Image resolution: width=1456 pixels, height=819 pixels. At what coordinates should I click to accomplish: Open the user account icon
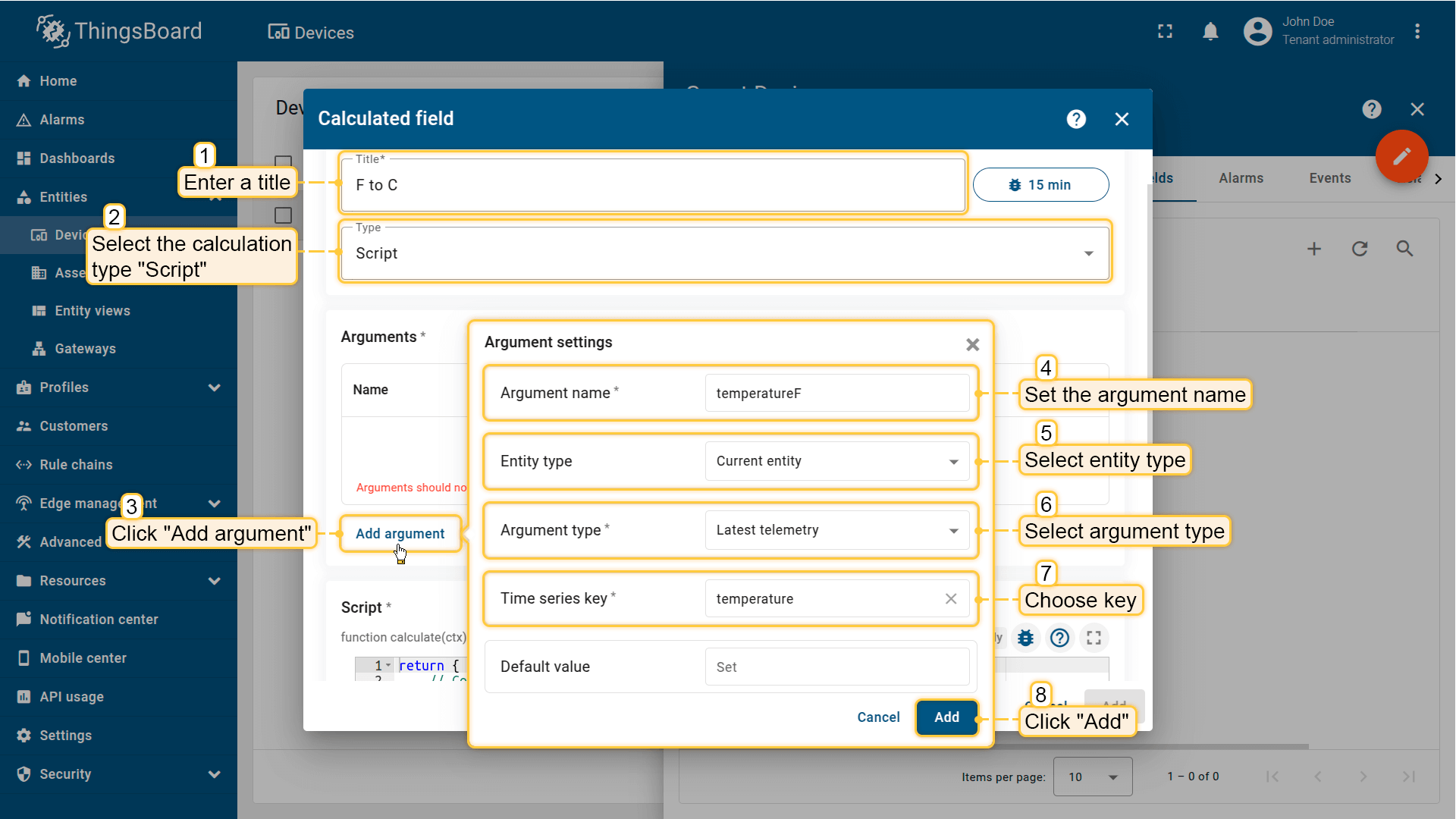coord(1257,32)
